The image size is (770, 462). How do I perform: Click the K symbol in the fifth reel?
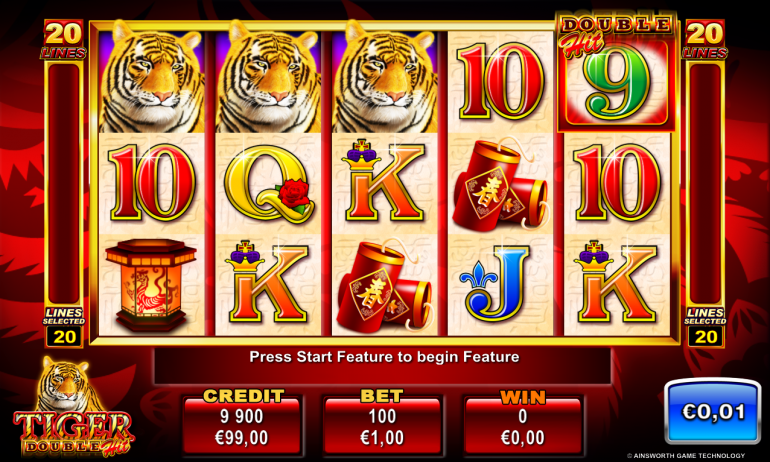pos(616,282)
